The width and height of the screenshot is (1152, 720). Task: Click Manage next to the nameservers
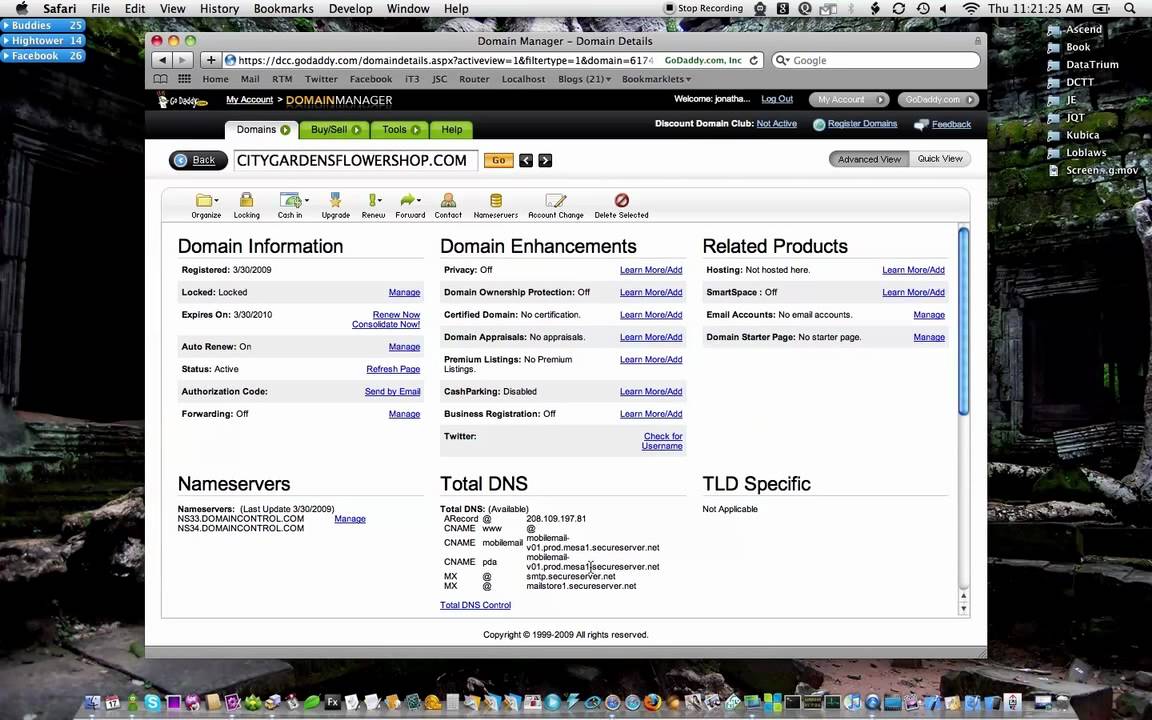[350, 519]
